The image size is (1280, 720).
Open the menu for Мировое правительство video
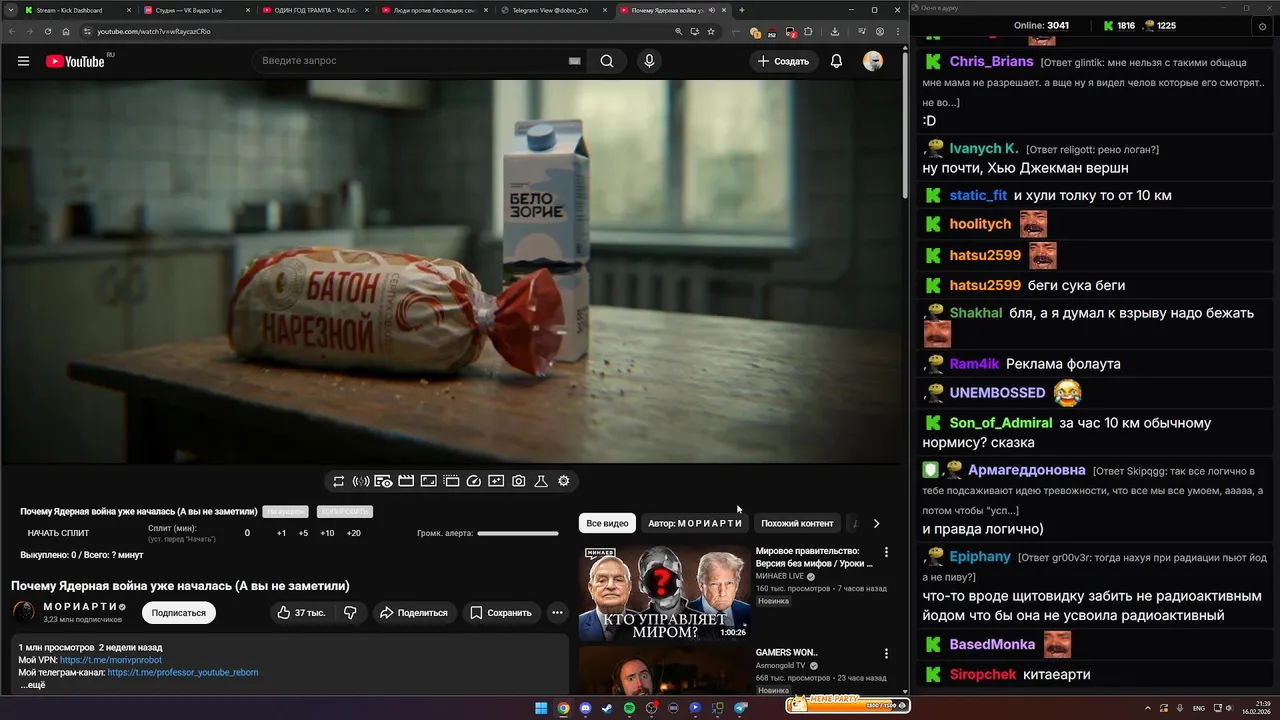point(886,552)
